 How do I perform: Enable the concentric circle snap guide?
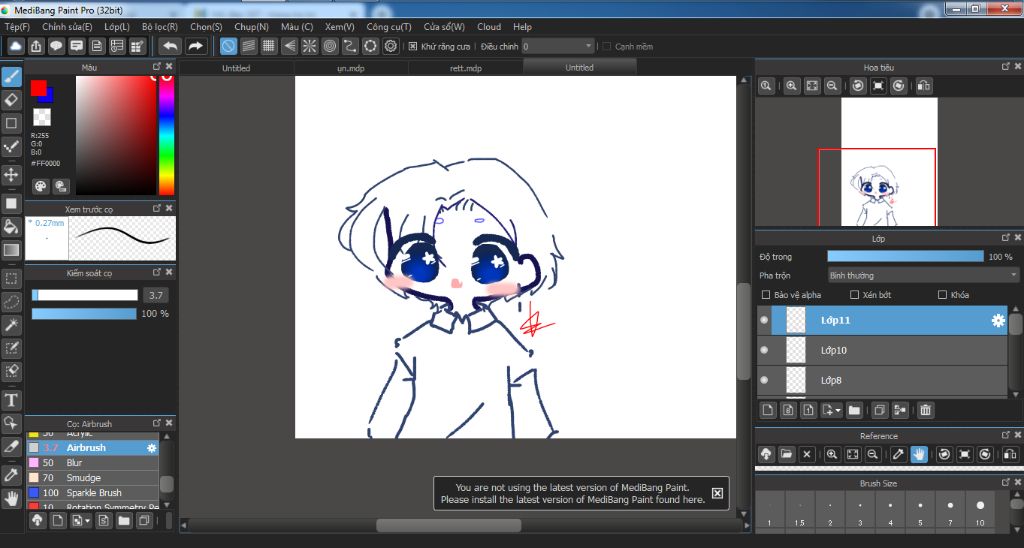330,46
